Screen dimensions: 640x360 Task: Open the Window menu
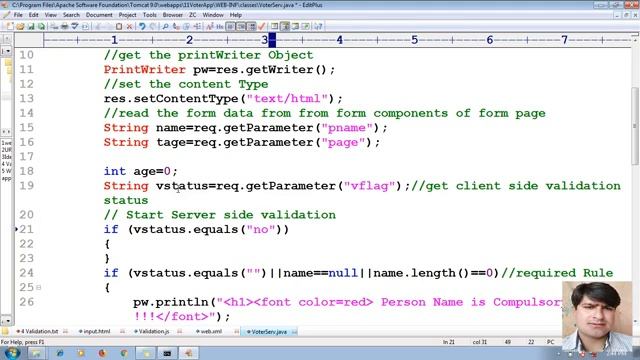click(213, 15)
